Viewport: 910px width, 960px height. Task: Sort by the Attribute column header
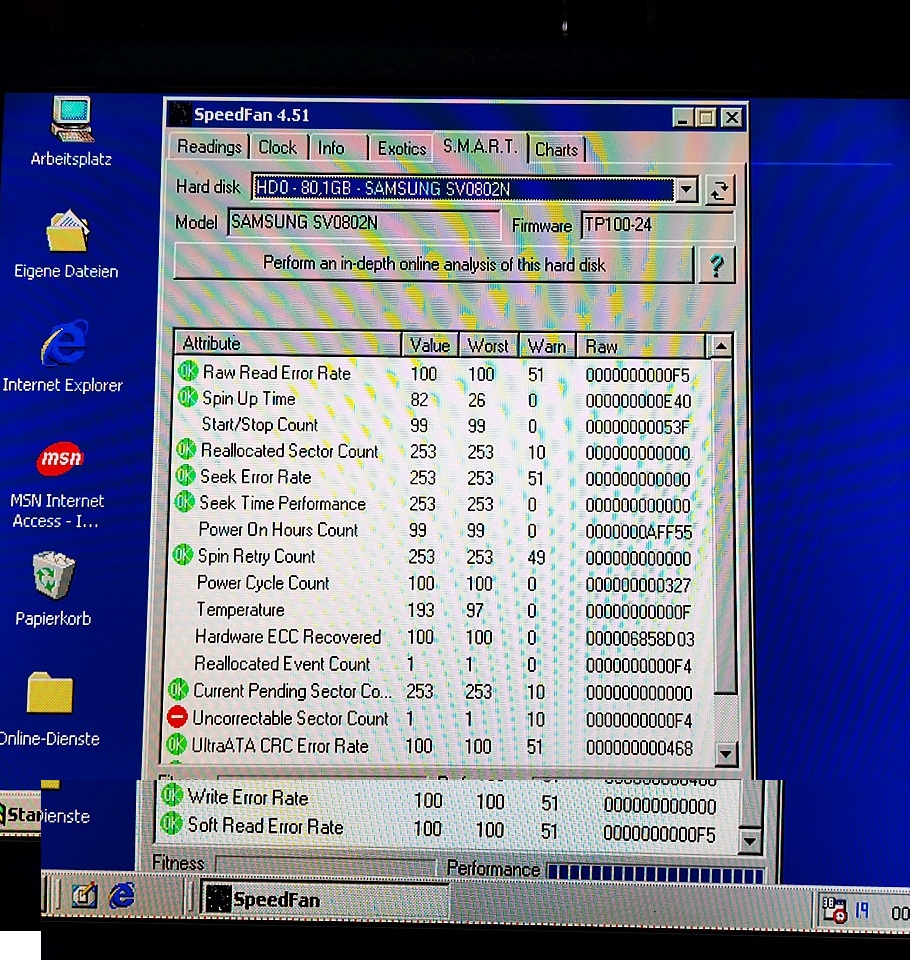[x=288, y=343]
